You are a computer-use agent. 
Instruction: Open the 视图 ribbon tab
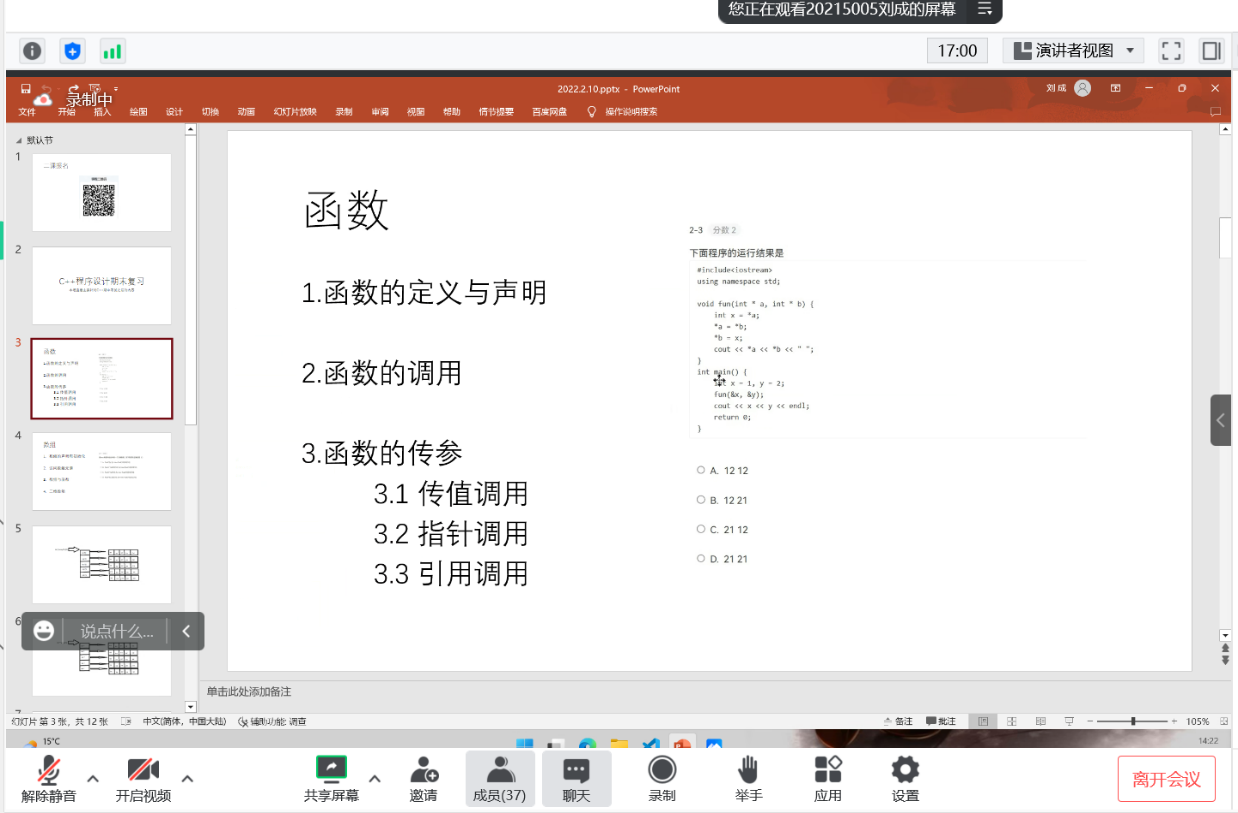[x=416, y=112]
